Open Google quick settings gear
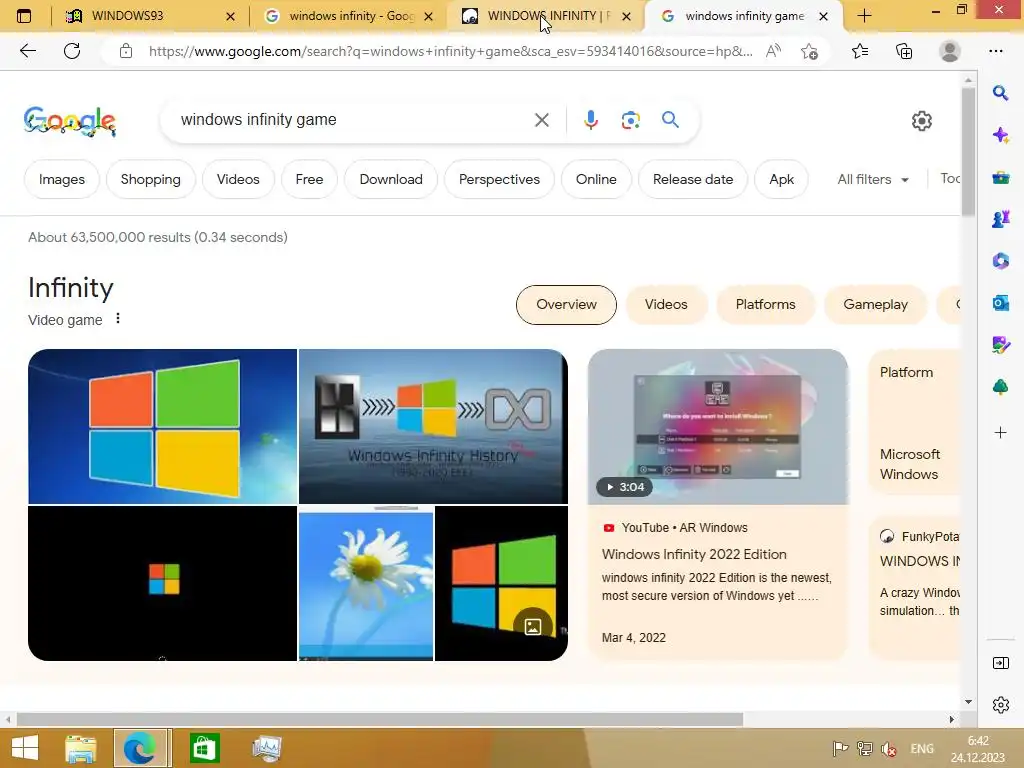This screenshot has height=768, width=1024. (921, 121)
